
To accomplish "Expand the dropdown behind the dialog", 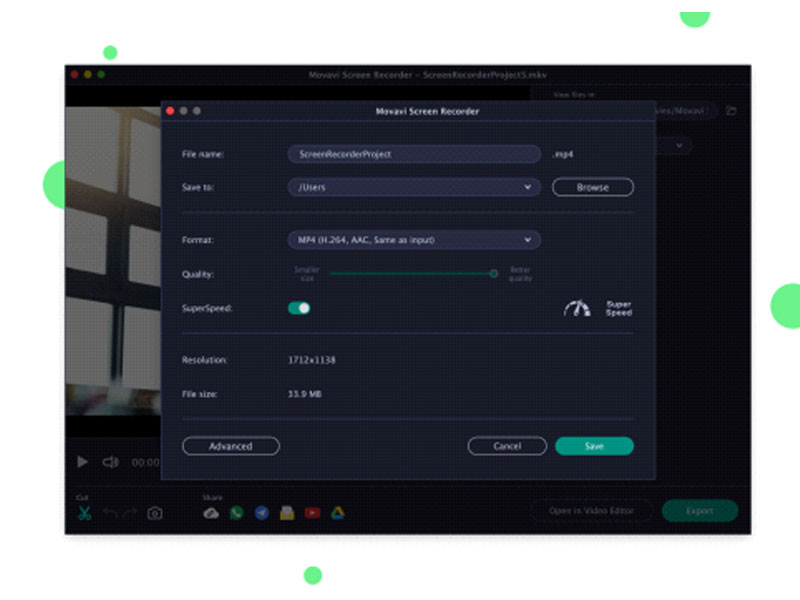I will point(679,146).
